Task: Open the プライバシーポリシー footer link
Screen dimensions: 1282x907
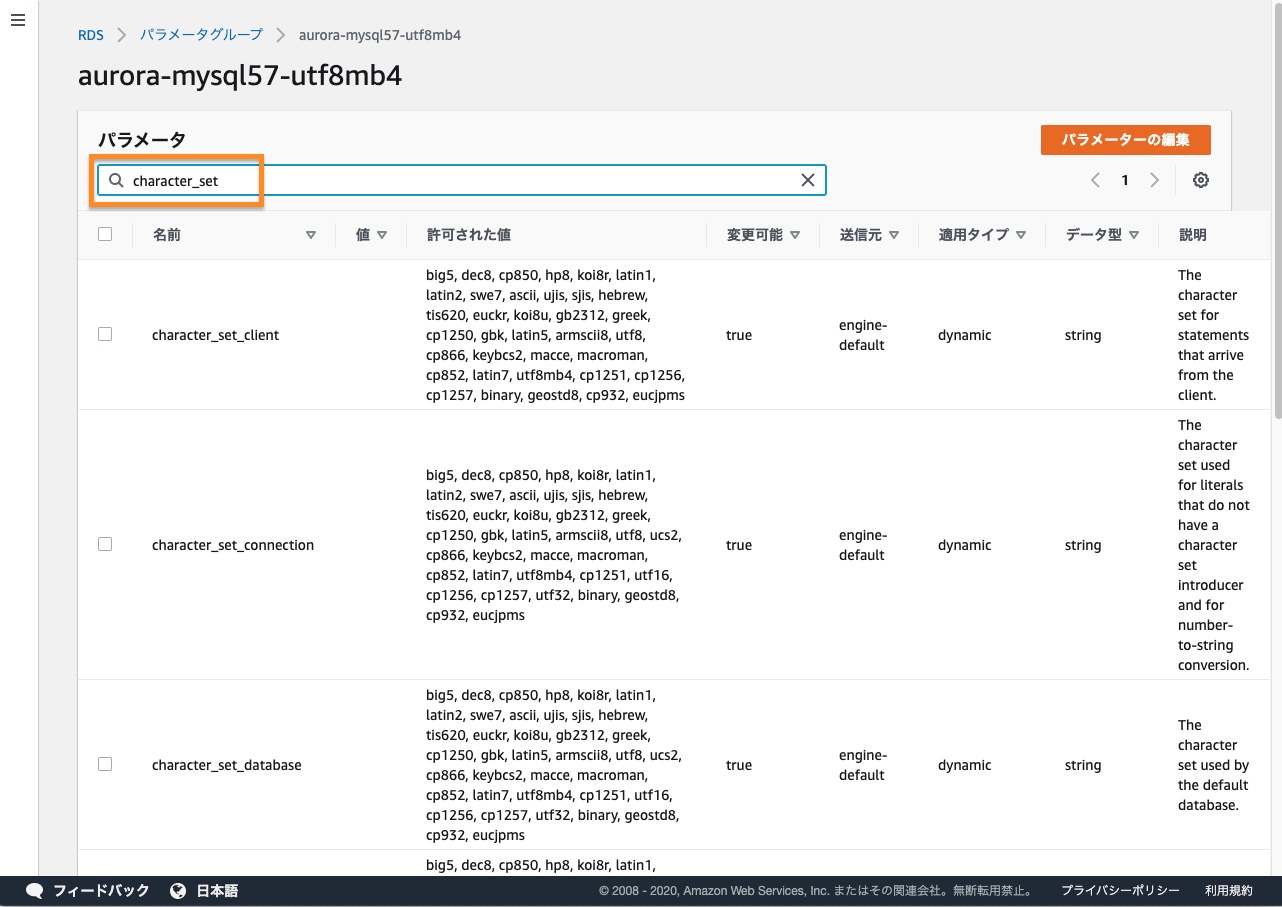Action: click(x=1120, y=890)
